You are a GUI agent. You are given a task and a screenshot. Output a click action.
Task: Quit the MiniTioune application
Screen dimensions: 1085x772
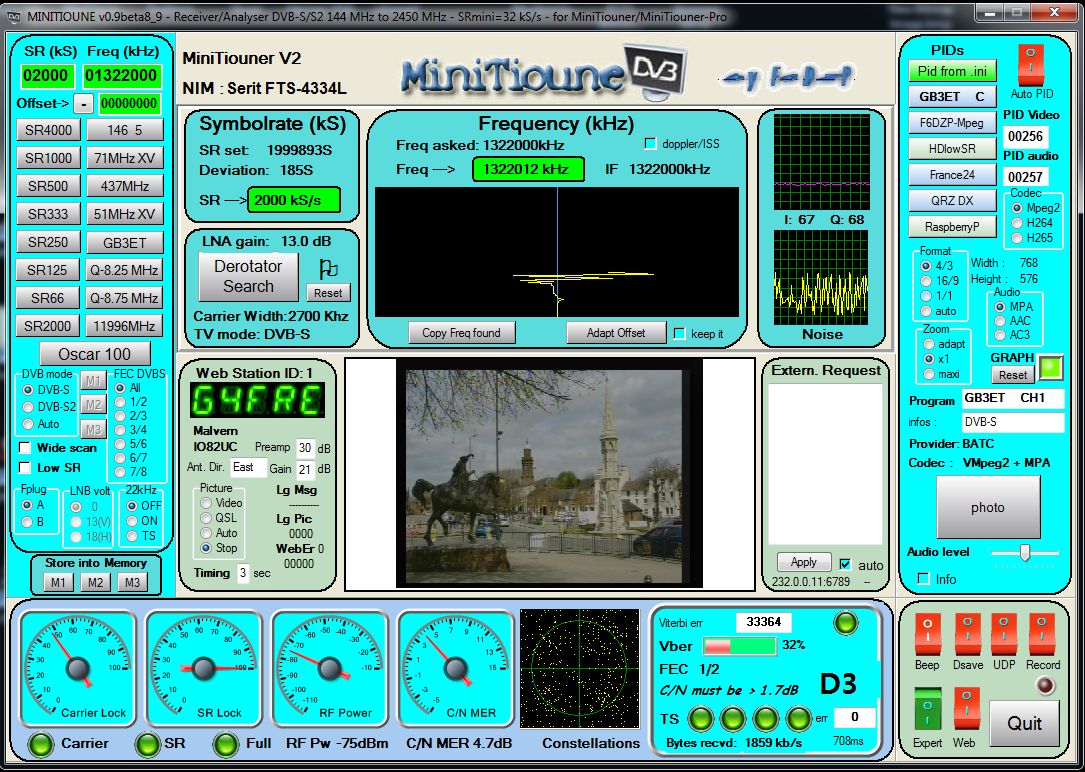[x=1024, y=724]
